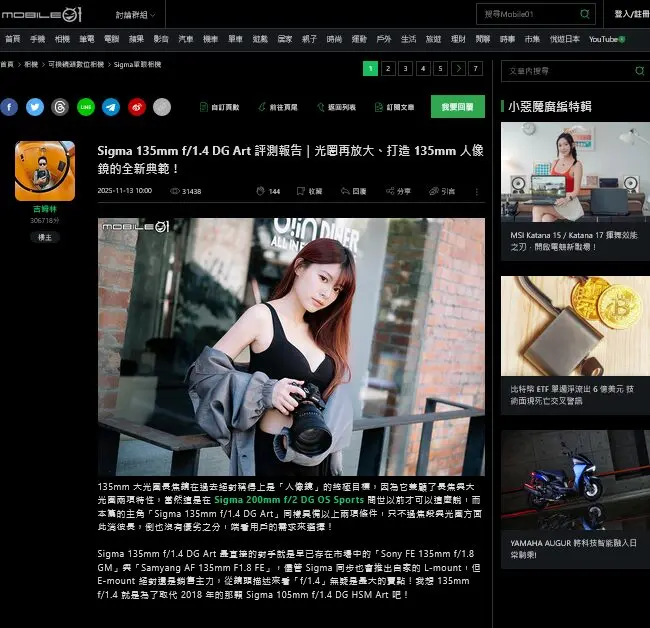Copy the article link with the gray link icon
Image resolution: width=650 pixels, height=628 pixels.
pos(162,107)
